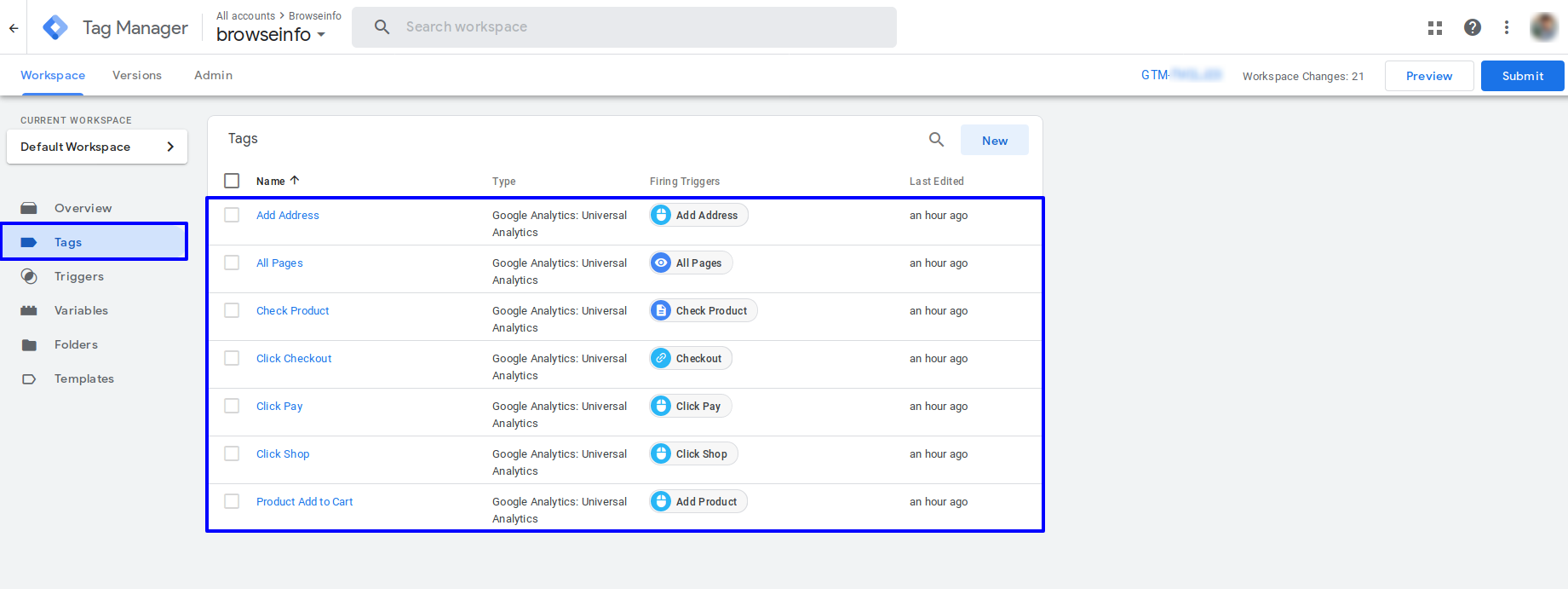Click the Tags sidebar icon
The image size is (1568, 589).
pyautogui.click(x=29, y=242)
